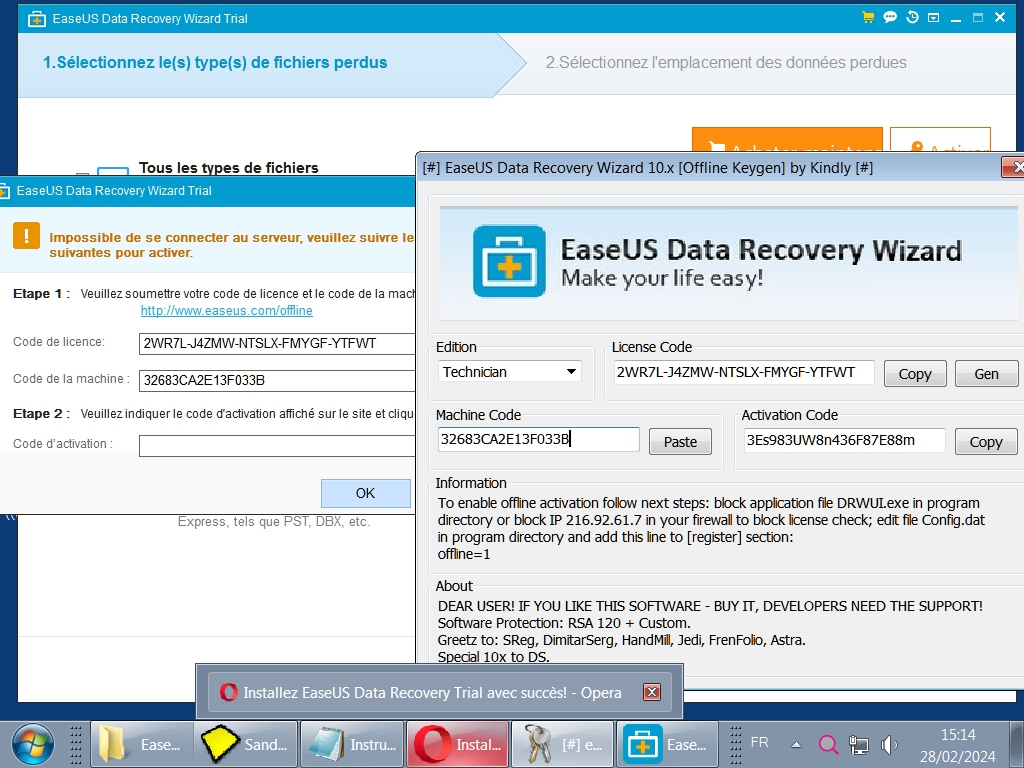Screen dimensions: 1024x768
Task: Click the Code de la machine field
Action: pos(277,380)
